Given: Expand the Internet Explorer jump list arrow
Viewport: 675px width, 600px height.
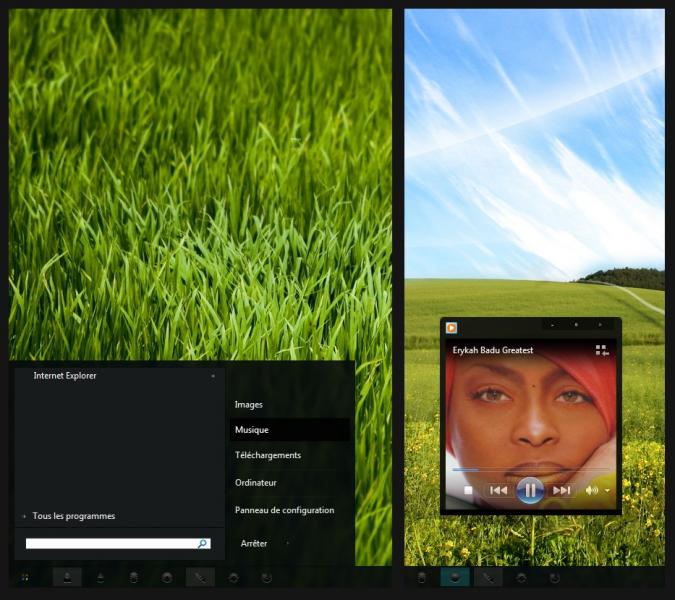Looking at the screenshot, I should (213, 376).
